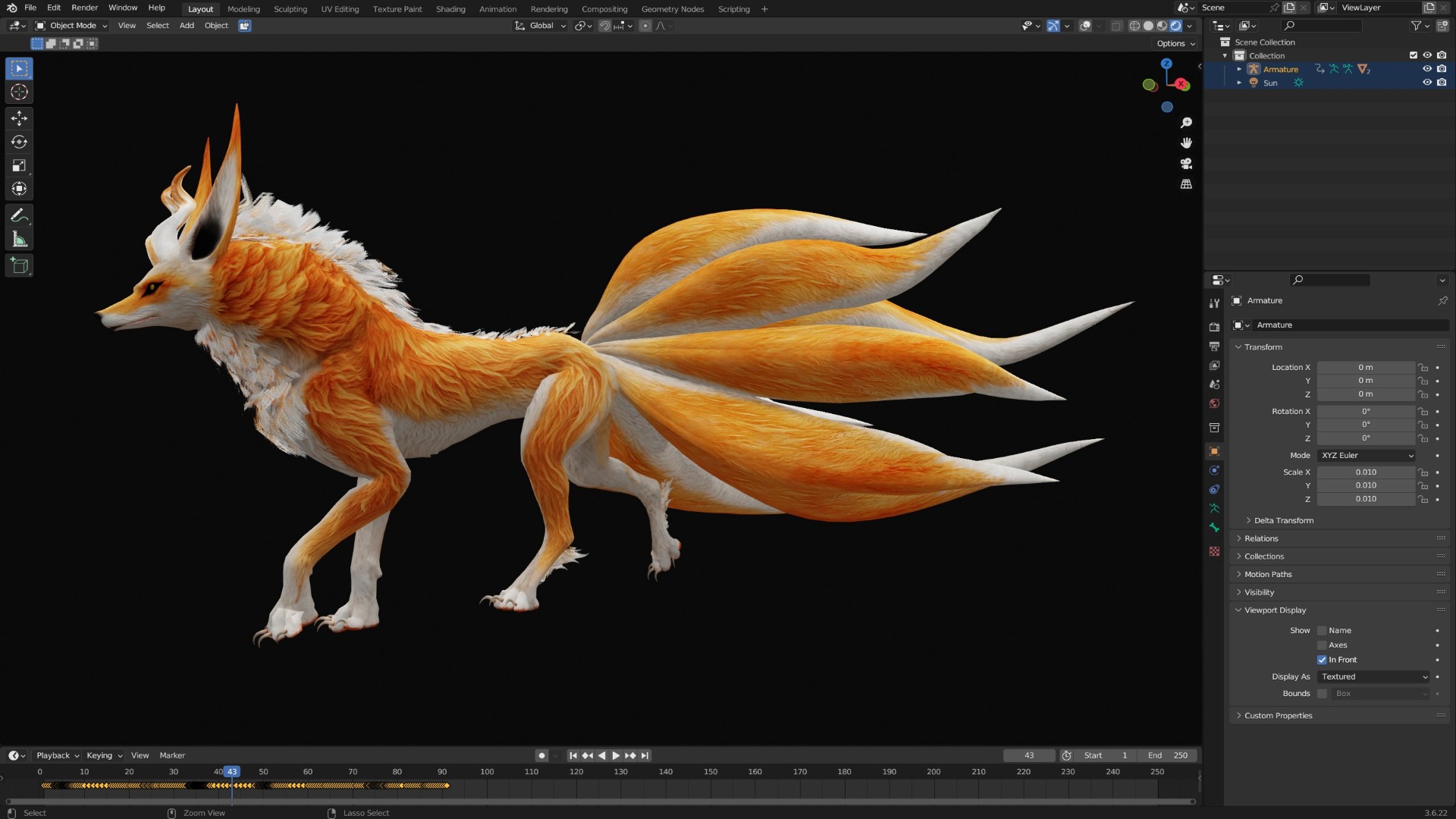Switch to the Animation workspace tab

click(497, 9)
